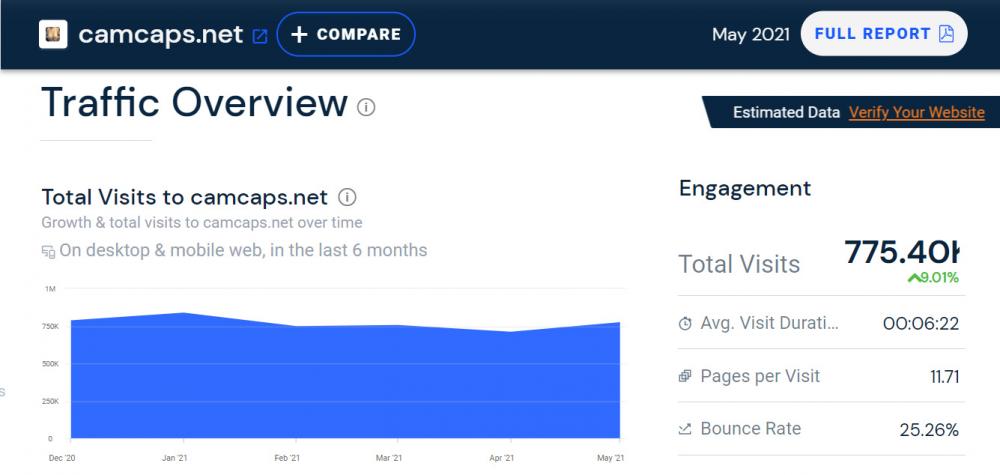Click the camcaps.net site favicon
Viewport: 1000px width, 475px height.
pos(53,34)
